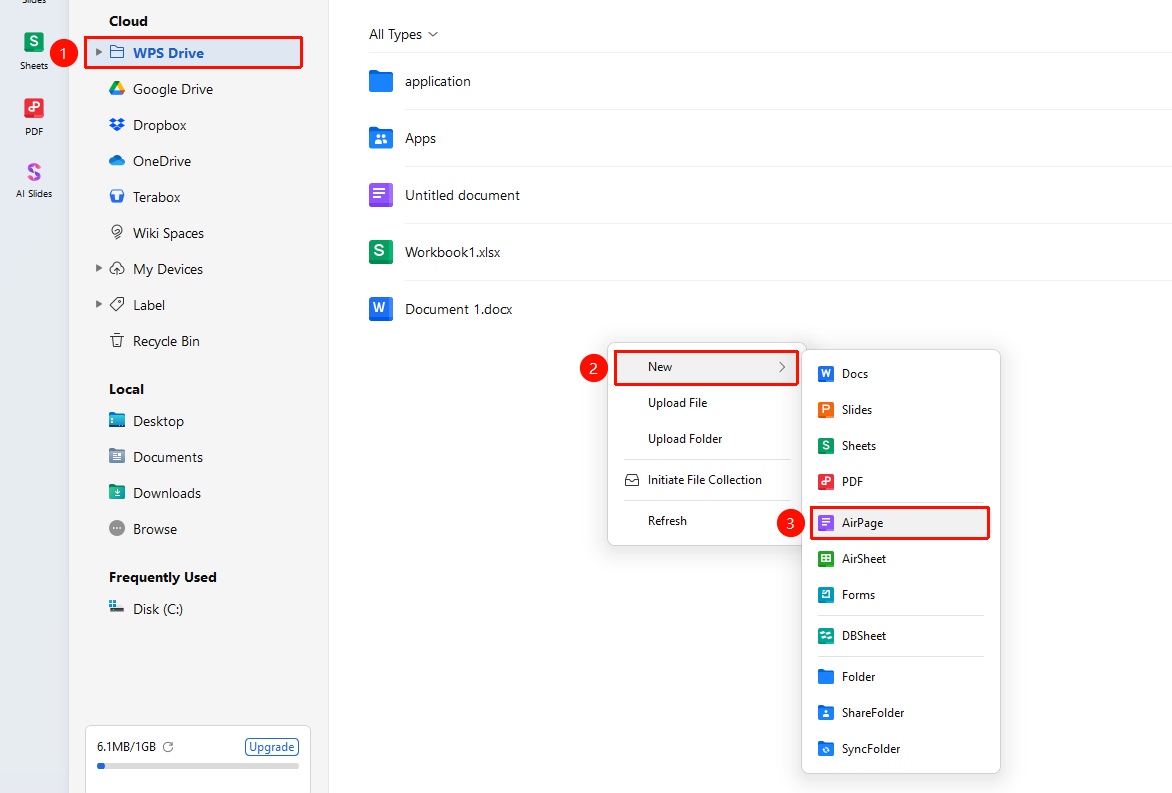Viewport: 1172px width, 793px height.
Task: Expand the My Devices tree node
Action: [x=99, y=268]
